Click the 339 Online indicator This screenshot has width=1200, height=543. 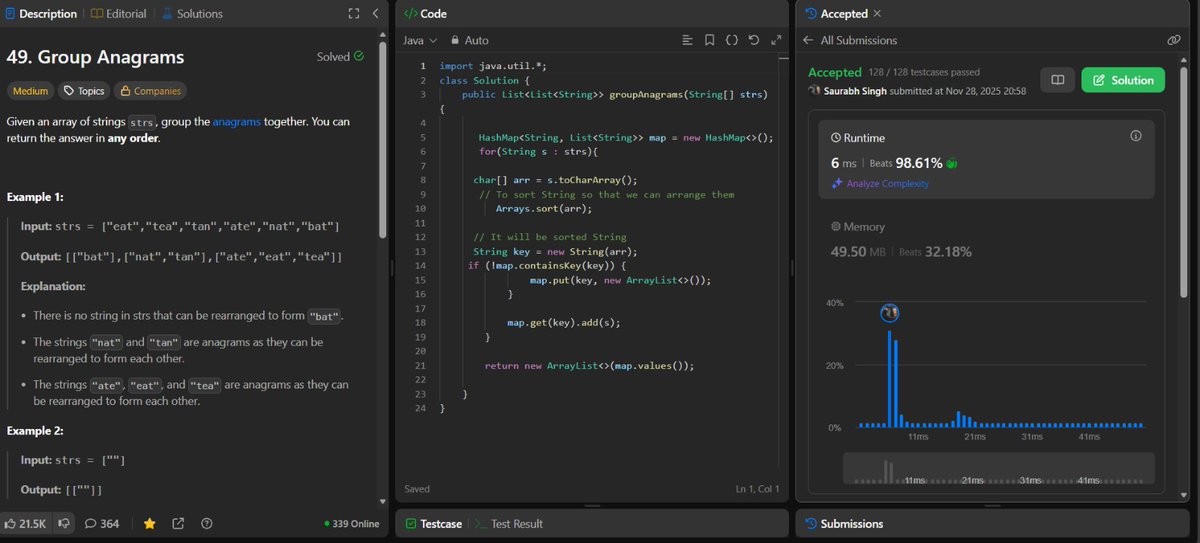352,523
